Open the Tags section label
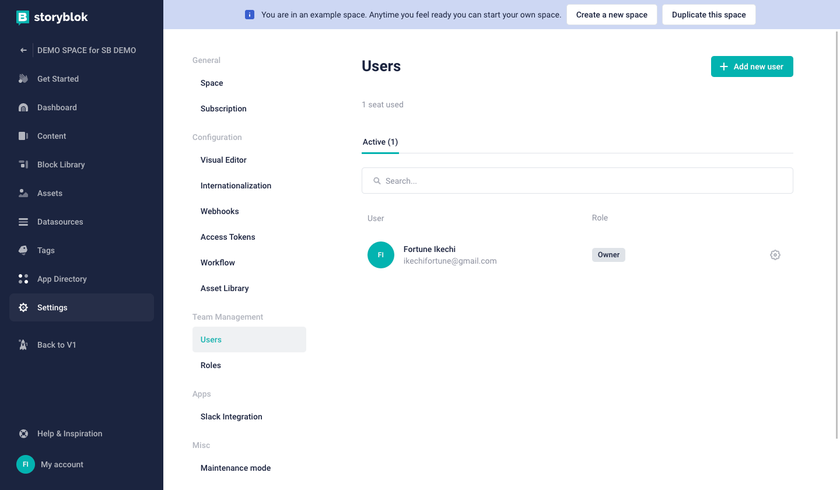 (46, 250)
